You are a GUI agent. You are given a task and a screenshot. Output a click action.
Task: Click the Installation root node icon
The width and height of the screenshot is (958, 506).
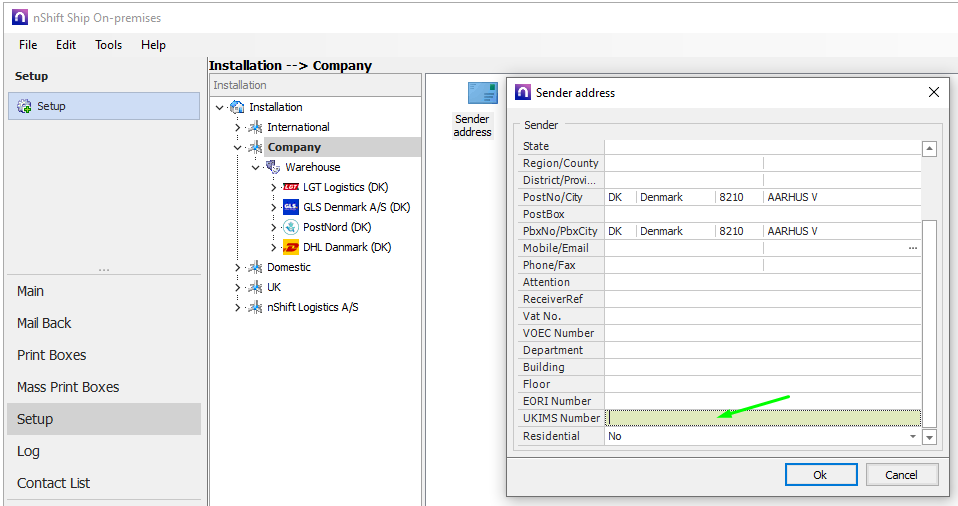237,107
